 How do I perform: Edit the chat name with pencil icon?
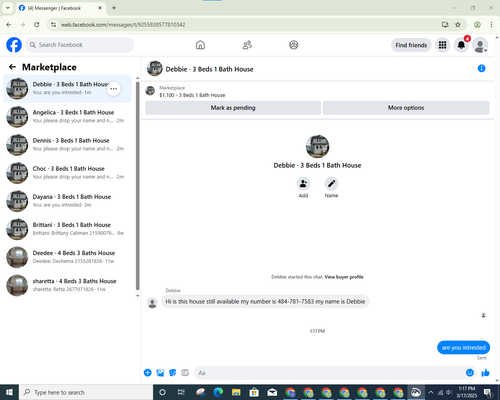click(331, 184)
